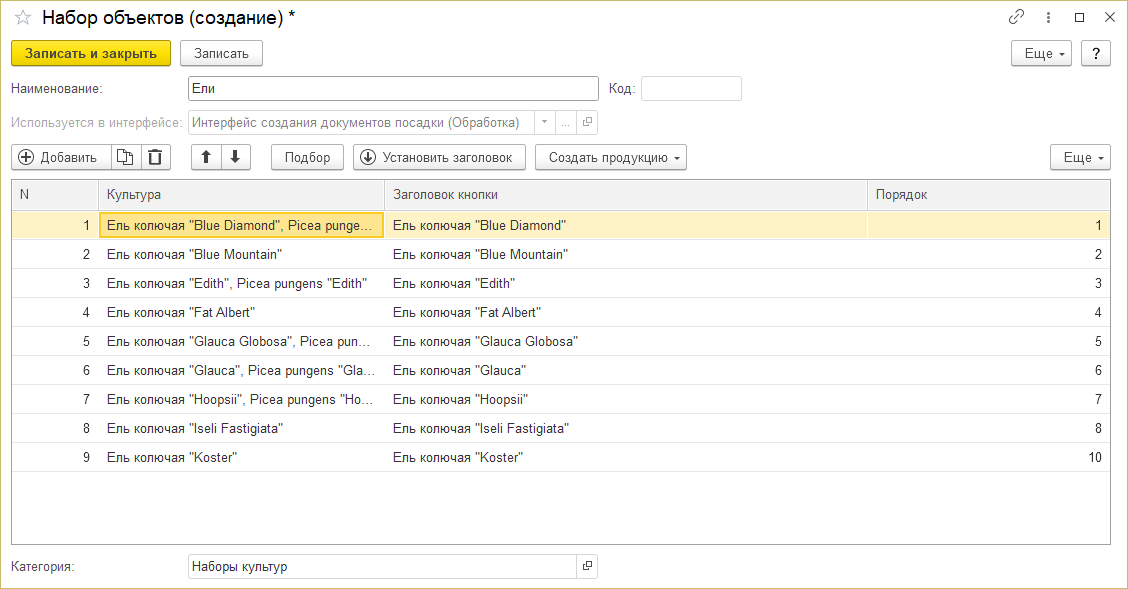Open the Категория field link icon
The image size is (1128, 589).
587,567
